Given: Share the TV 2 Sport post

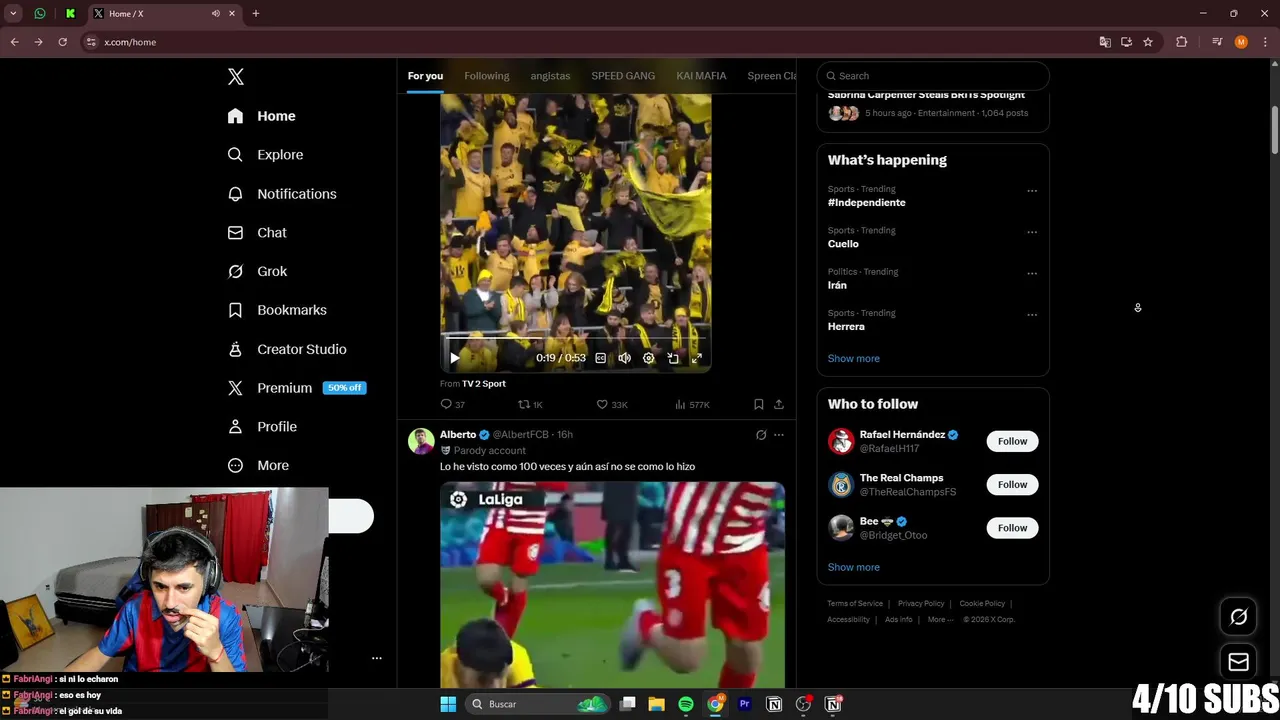Looking at the screenshot, I should pyautogui.click(x=779, y=404).
